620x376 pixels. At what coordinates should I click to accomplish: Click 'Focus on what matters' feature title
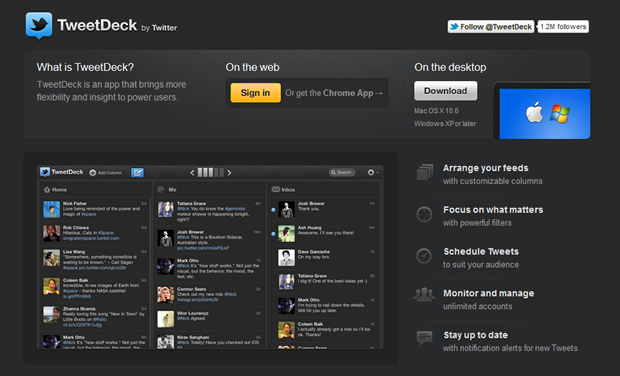(x=493, y=210)
